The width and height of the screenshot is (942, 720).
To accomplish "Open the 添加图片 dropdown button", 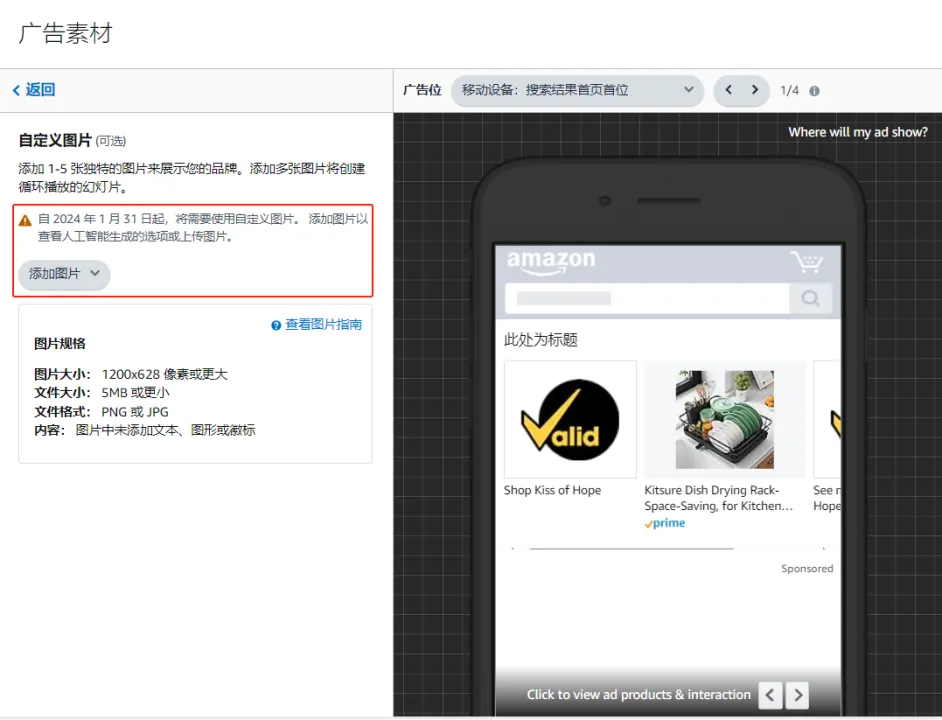I will (64, 274).
